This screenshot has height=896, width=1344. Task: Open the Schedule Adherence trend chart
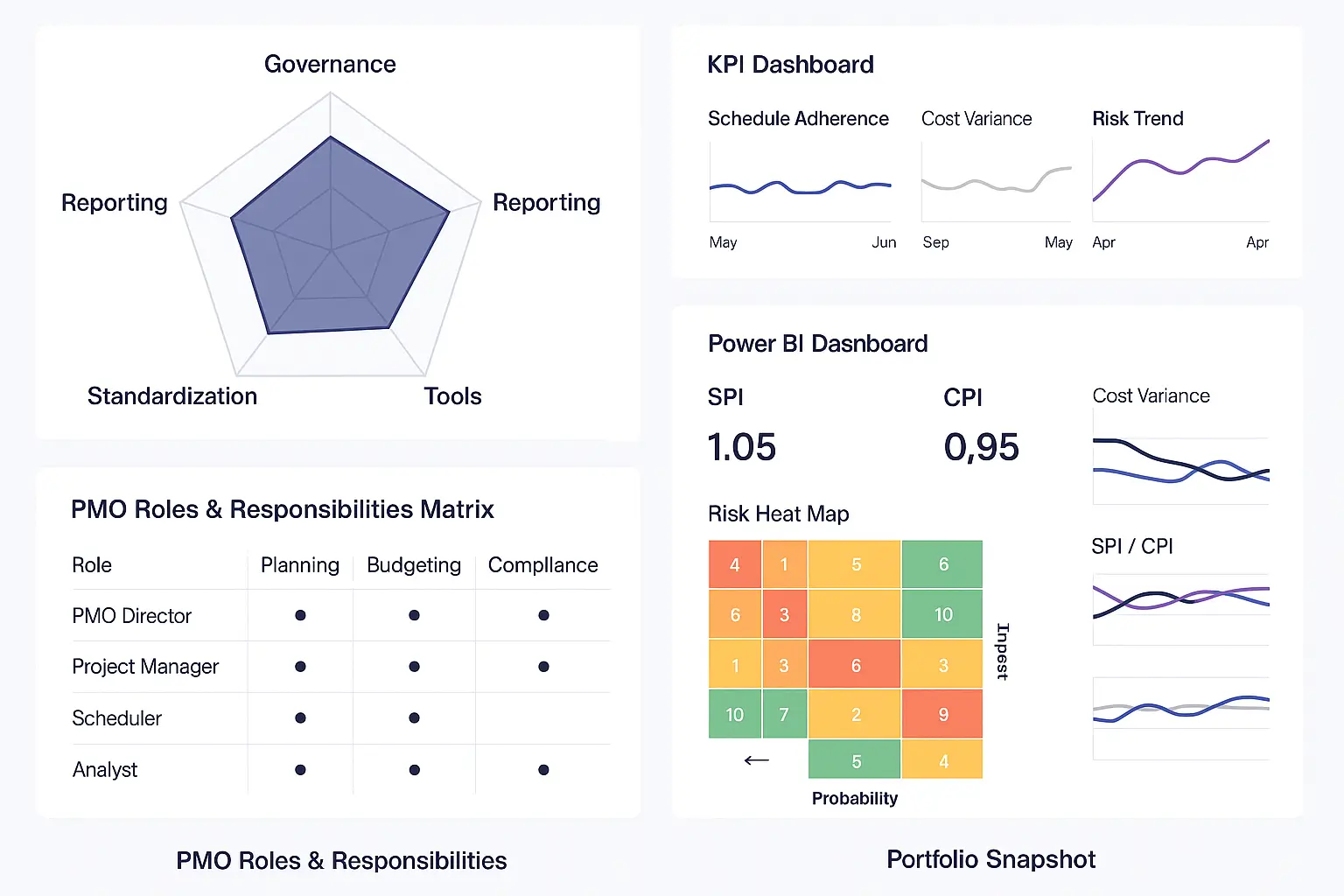click(801, 182)
